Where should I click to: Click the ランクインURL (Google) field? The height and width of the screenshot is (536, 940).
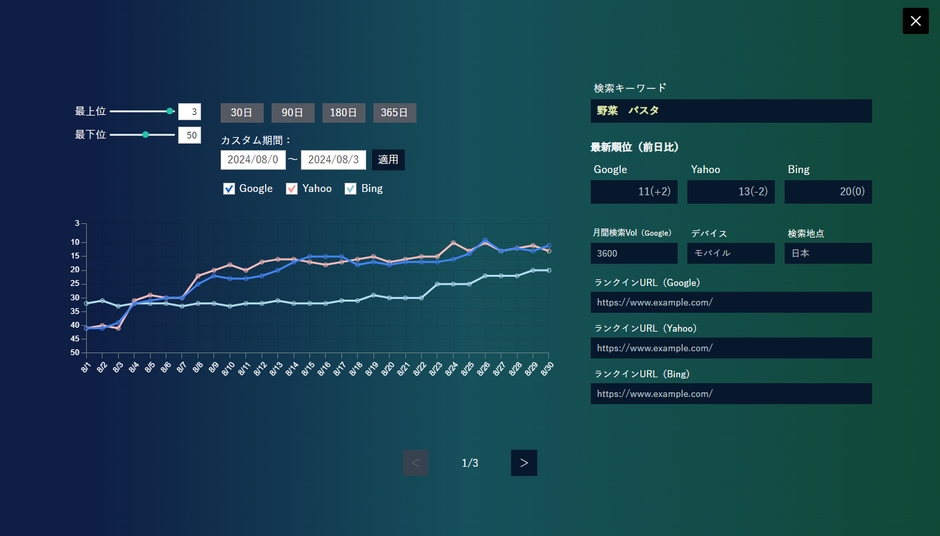click(x=731, y=302)
